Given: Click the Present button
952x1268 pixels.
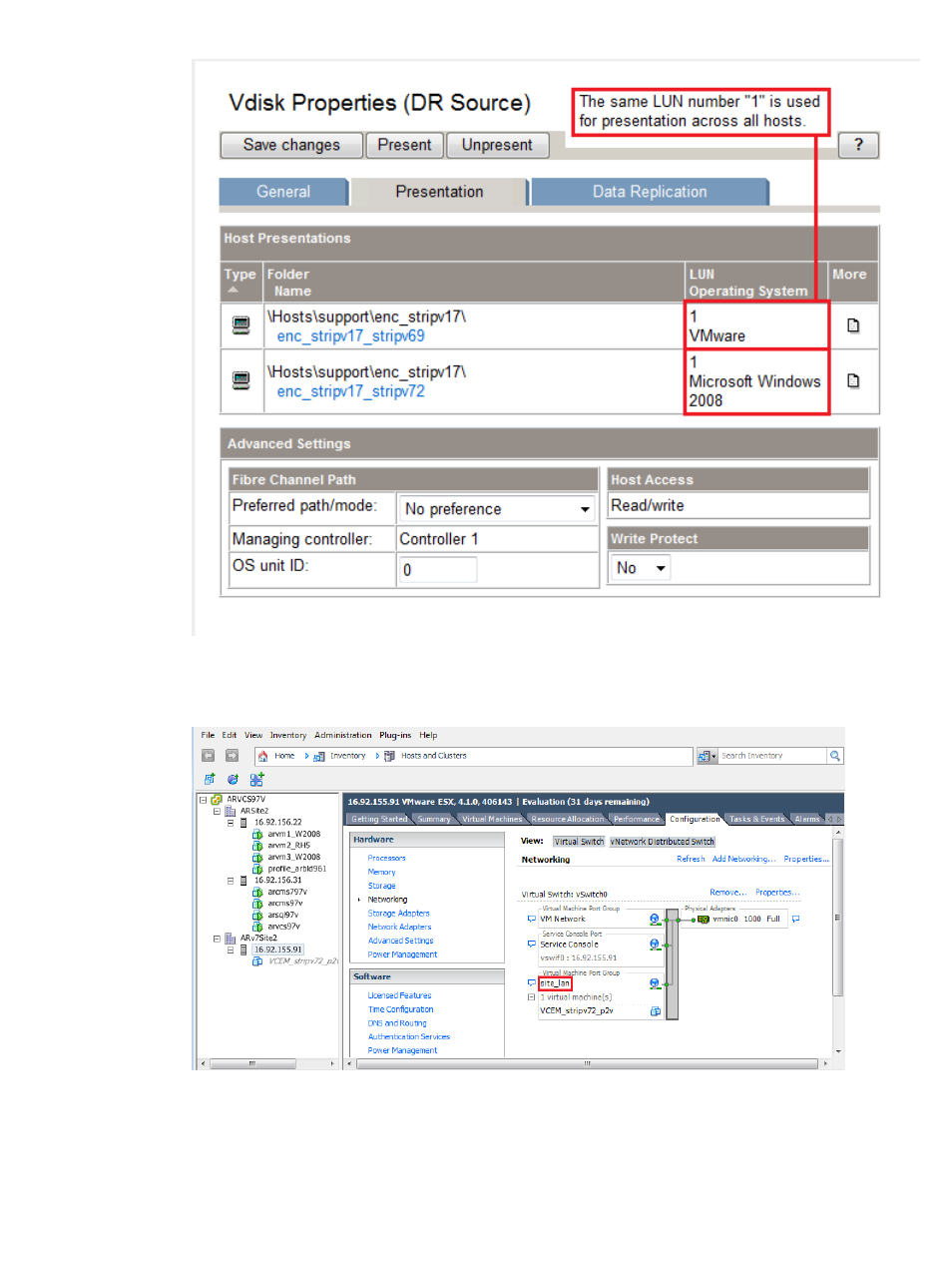Looking at the screenshot, I should [404, 145].
